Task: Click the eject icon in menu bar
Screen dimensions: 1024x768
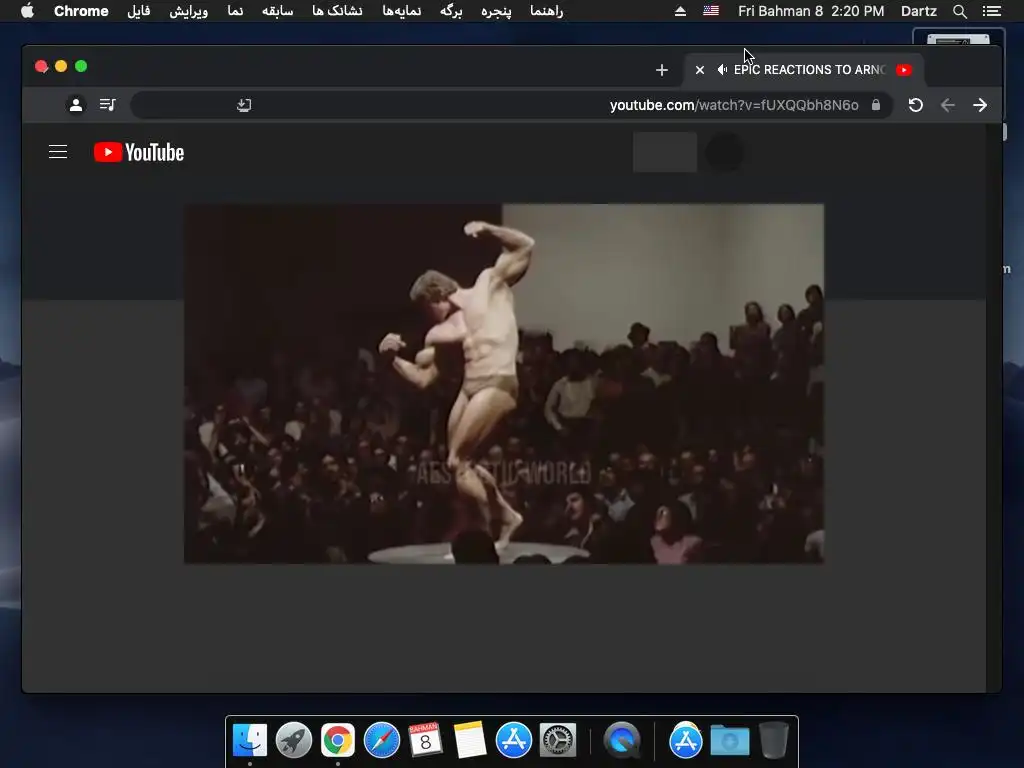Action: 680,11
